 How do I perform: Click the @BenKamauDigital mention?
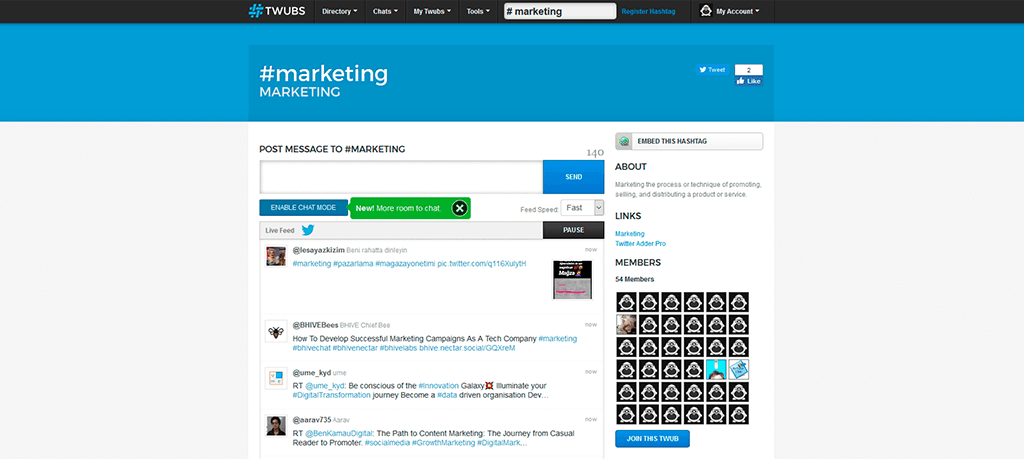(x=338, y=433)
